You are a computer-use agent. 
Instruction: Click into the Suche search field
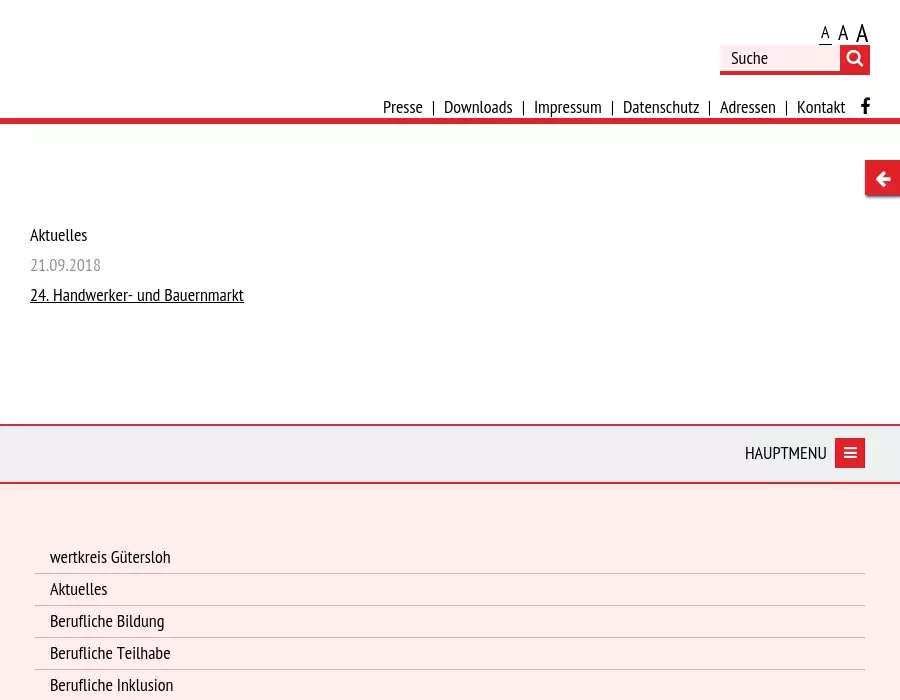point(780,59)
